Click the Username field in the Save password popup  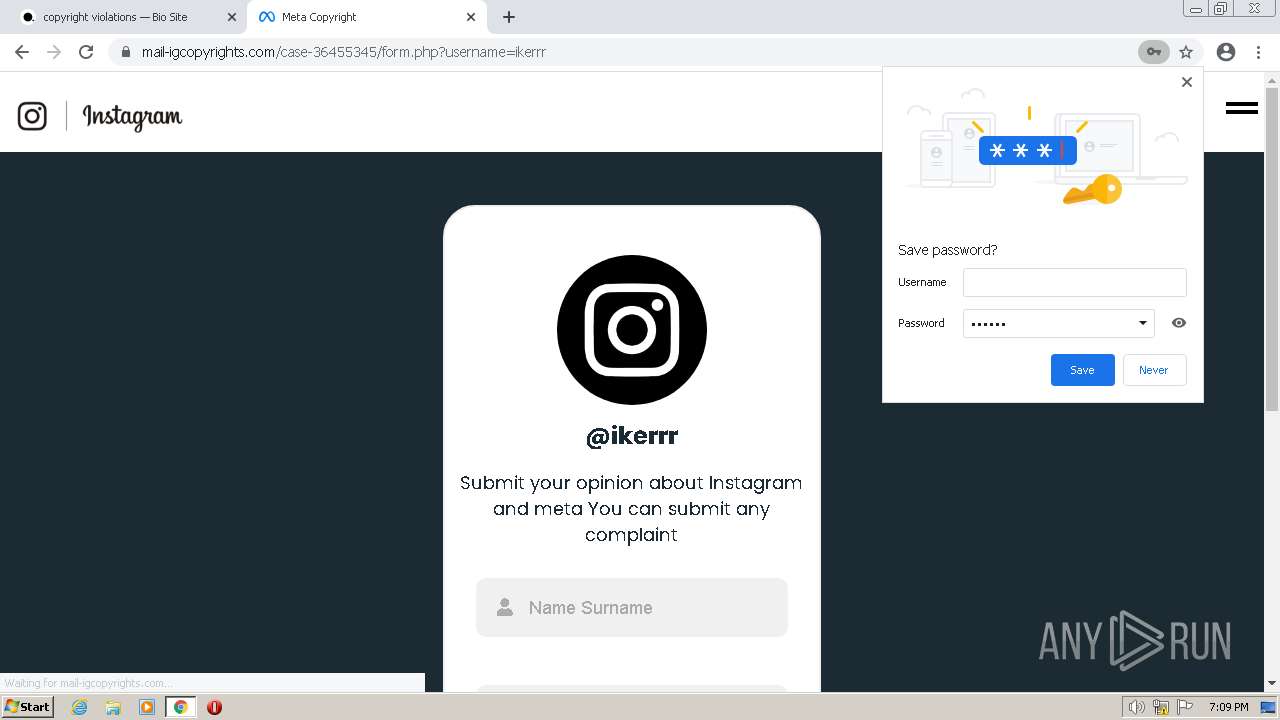click(x=1074, y=282)
